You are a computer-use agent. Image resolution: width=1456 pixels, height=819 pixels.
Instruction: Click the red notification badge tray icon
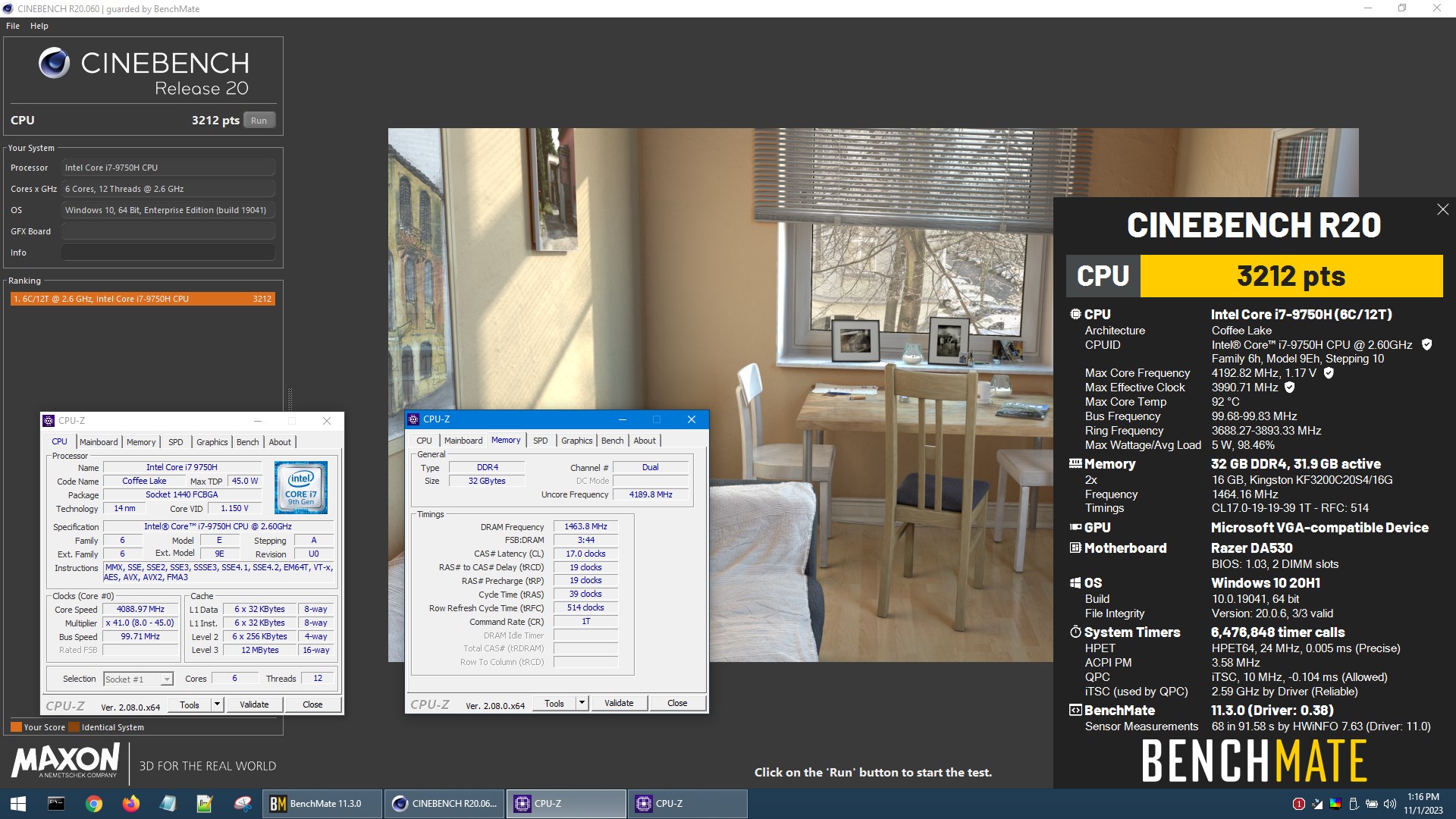click(x=1298, y=804)
